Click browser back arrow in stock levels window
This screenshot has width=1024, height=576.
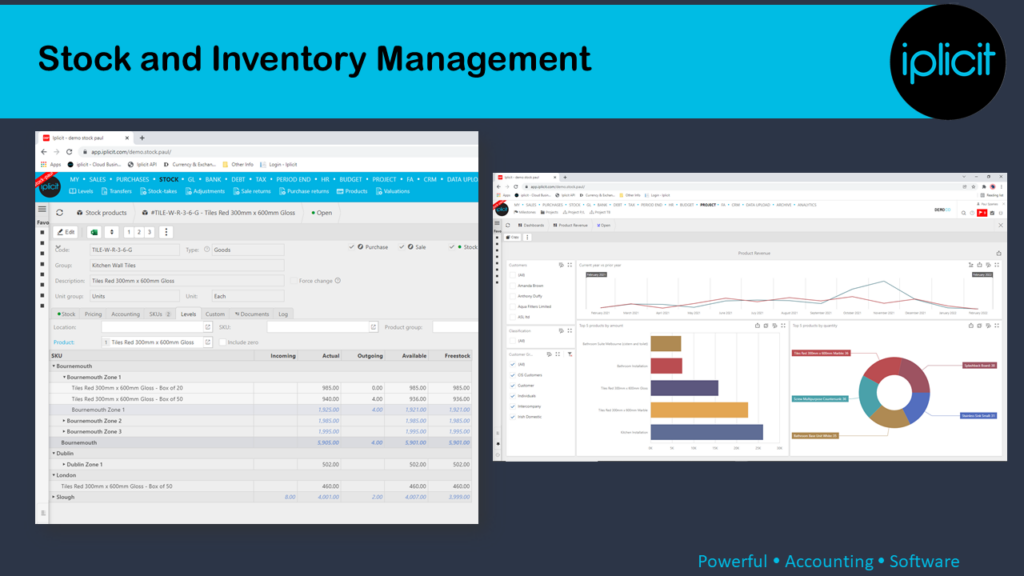point(44,152)
